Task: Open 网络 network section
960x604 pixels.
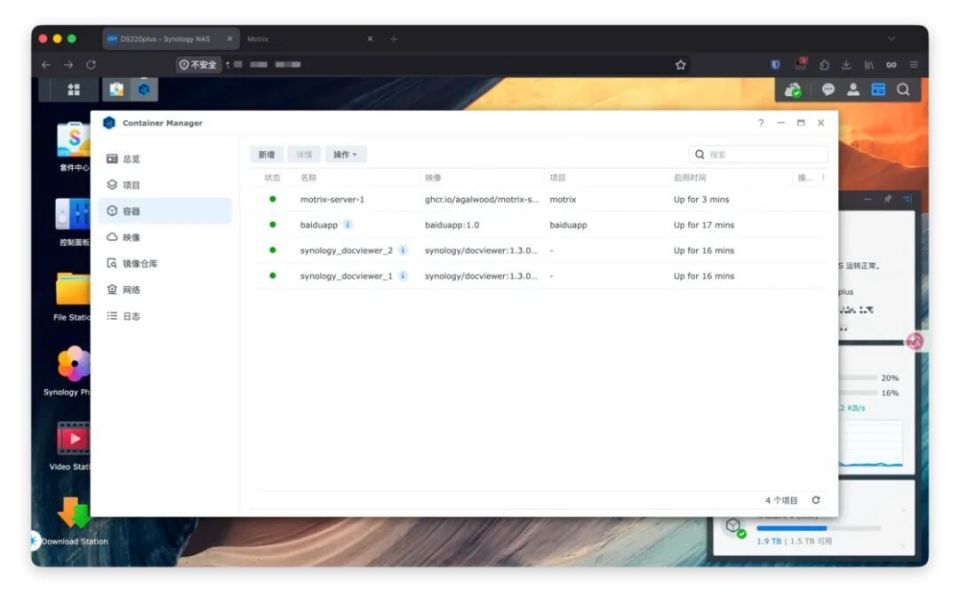Action: point(165,290)
